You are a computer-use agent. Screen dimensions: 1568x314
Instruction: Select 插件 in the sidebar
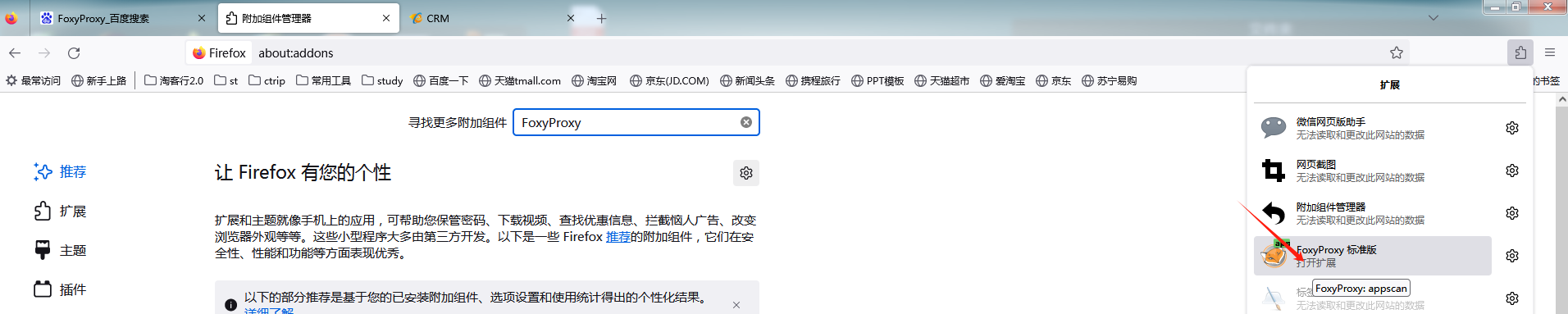coord(61,289)
